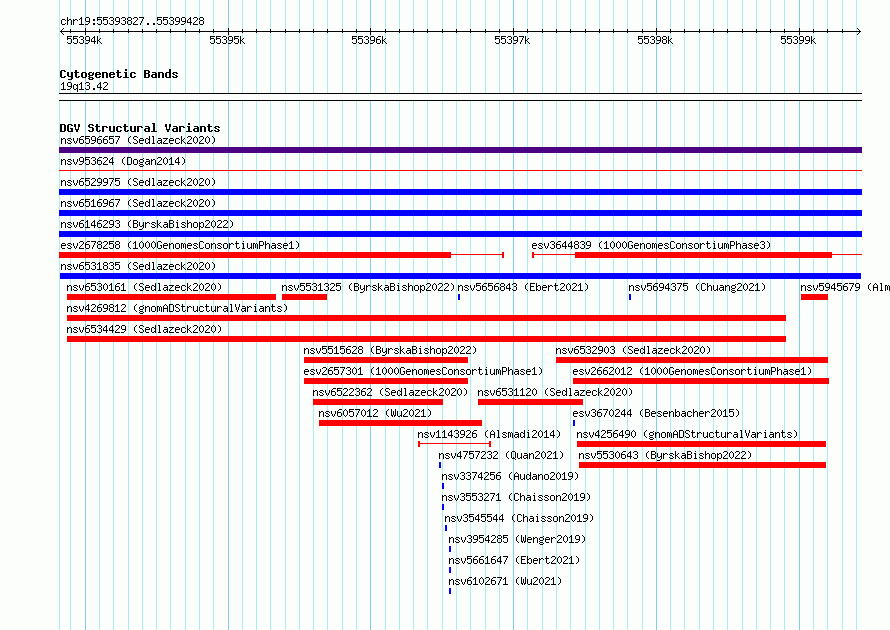Click the nsv6596657 (Sedlazeck2020) label
The image size is (890, 630).
(138, 140)
